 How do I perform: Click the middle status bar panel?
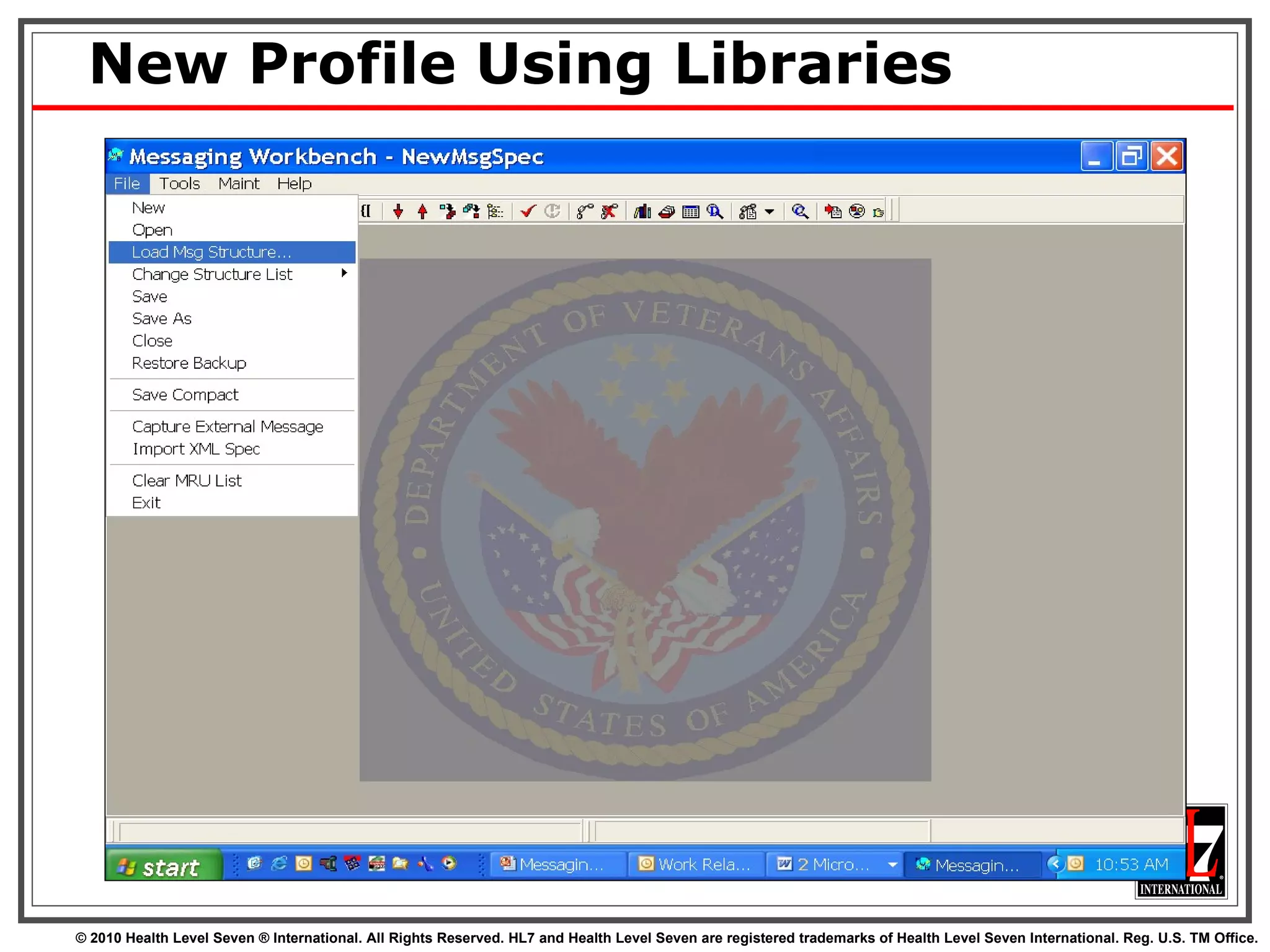tap(762, 831)
